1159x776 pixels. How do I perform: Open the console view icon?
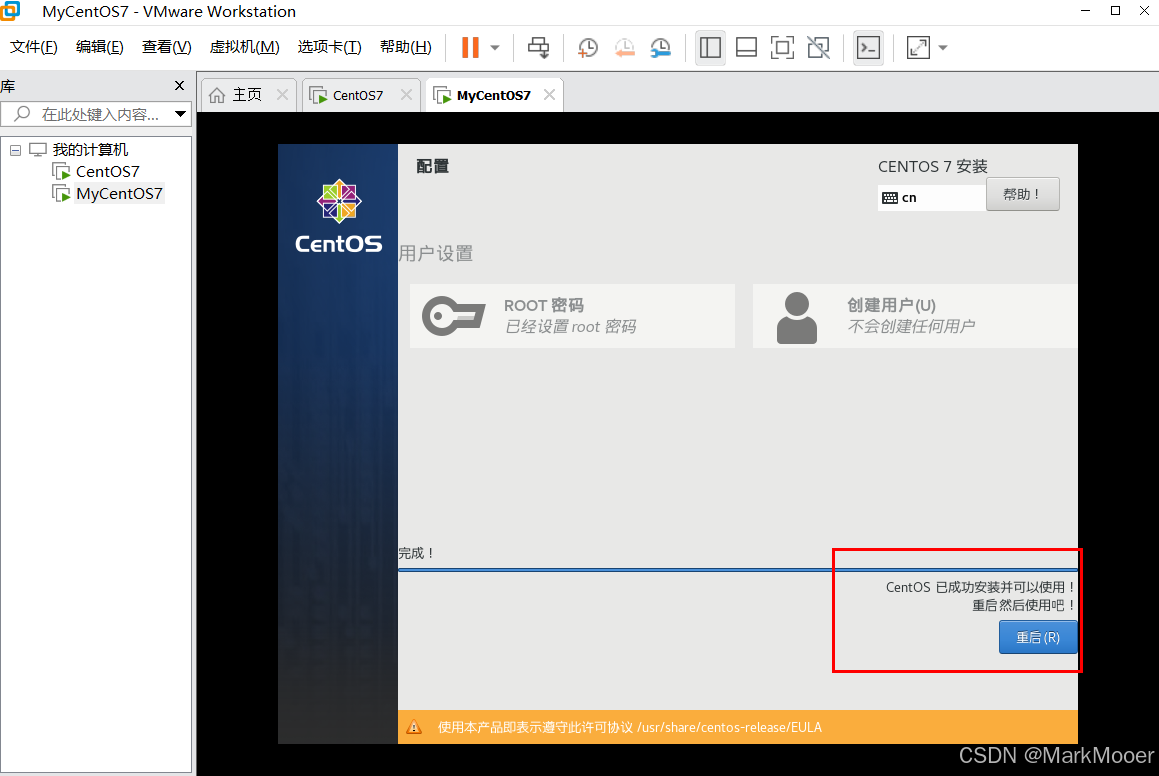click(868, 47)
